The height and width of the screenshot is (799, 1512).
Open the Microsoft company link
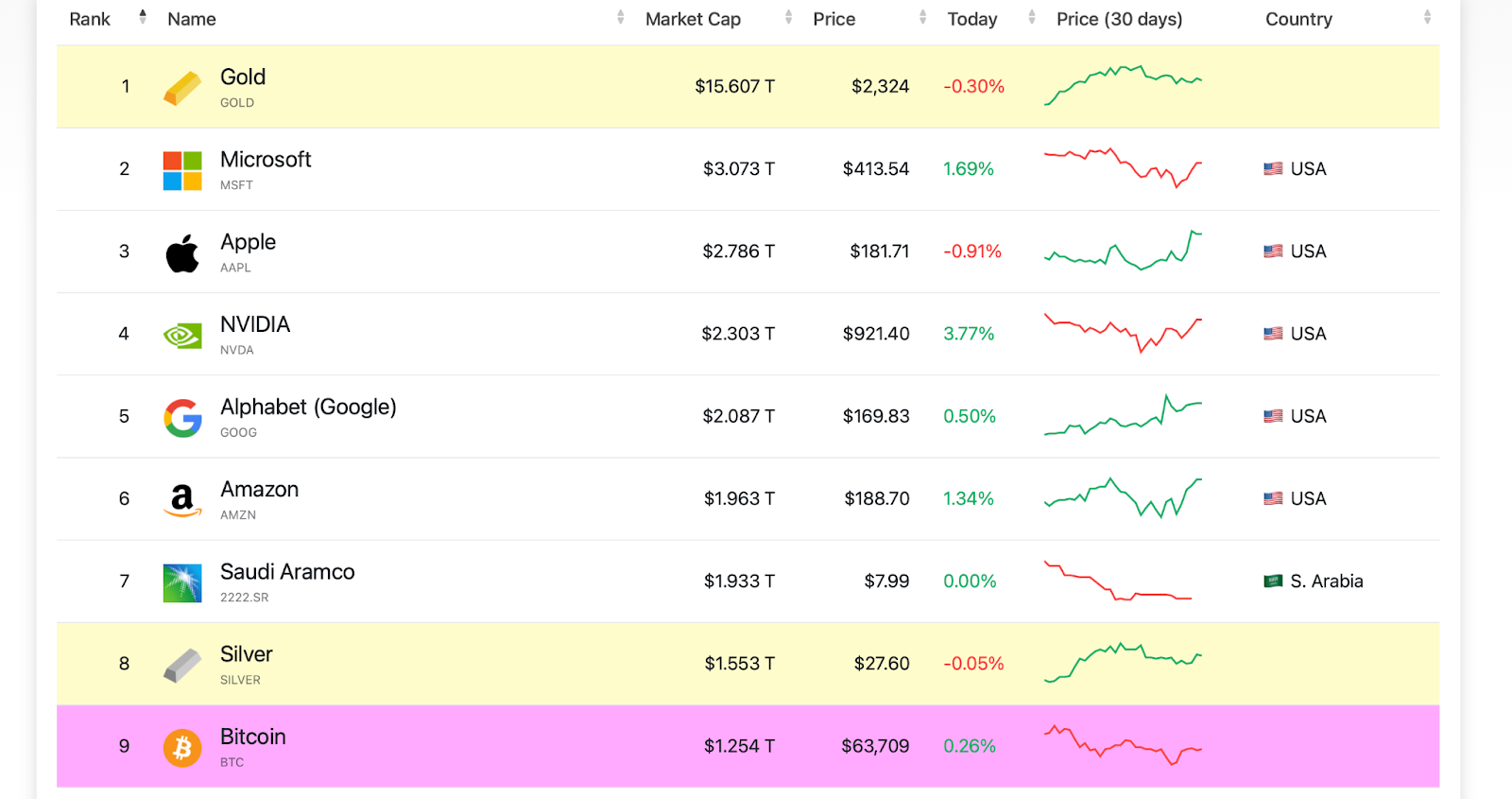click(x=266, y=159)
